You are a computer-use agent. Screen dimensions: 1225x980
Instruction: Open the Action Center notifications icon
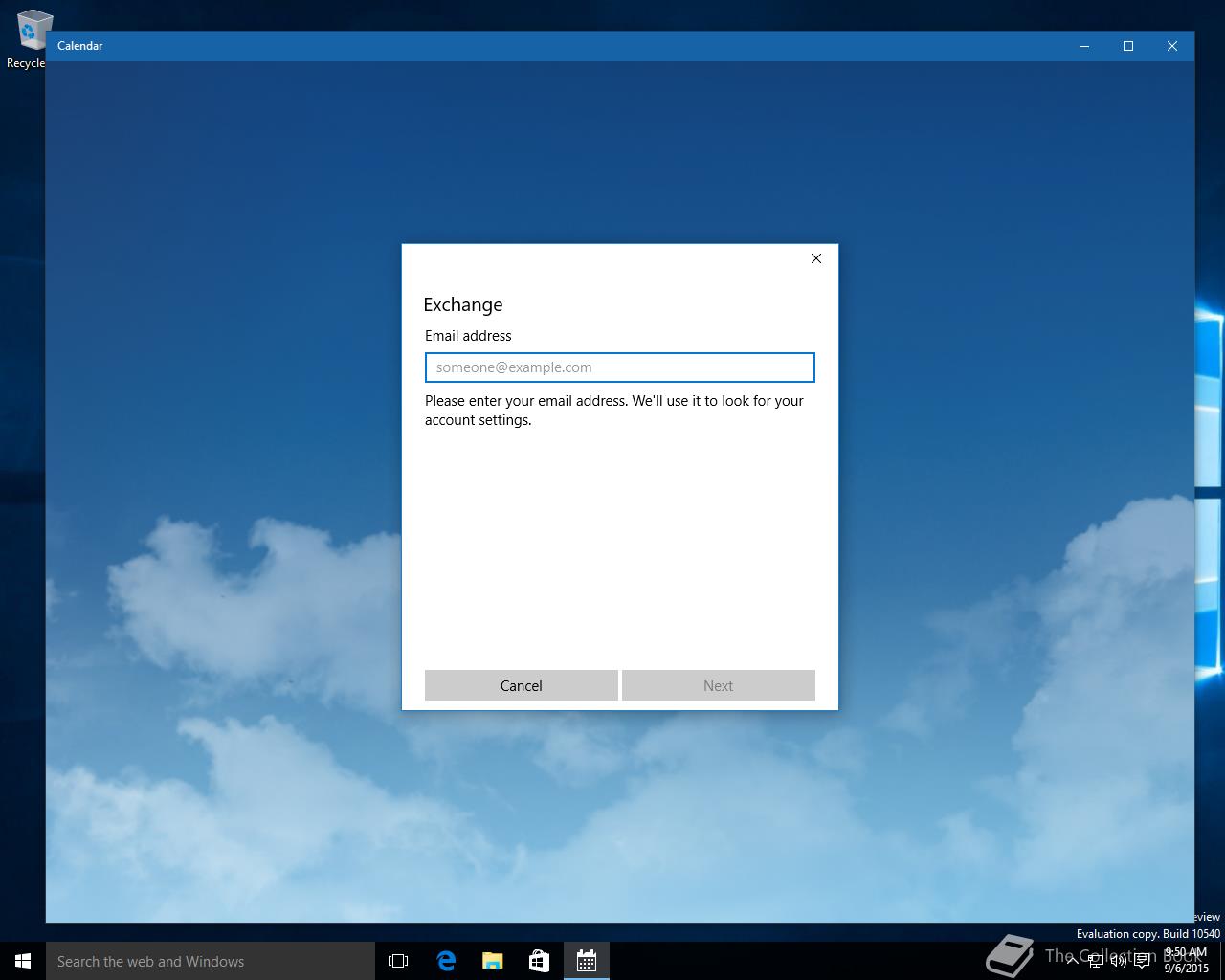1142,961
